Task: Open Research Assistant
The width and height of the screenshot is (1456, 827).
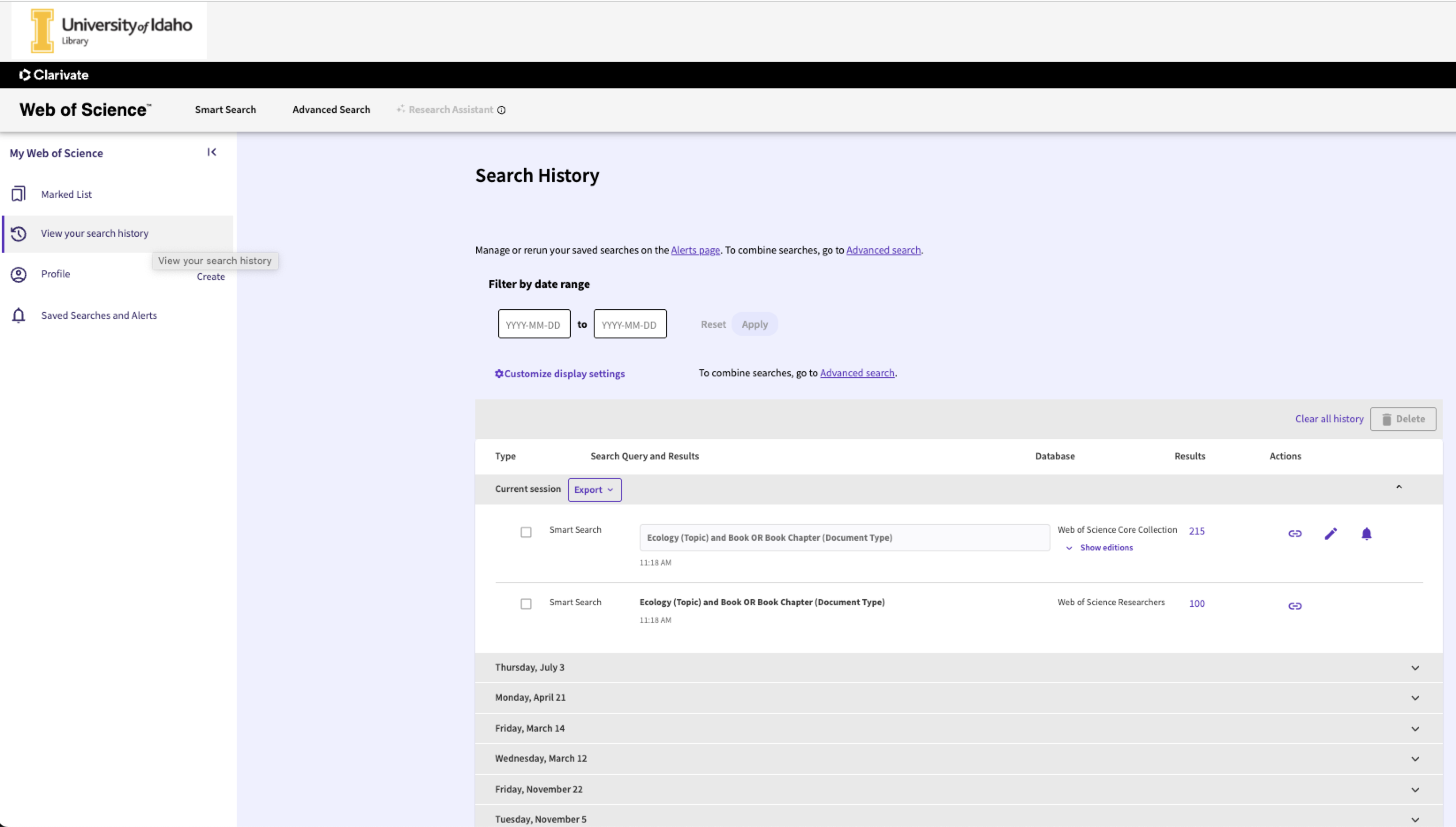Action: pyautogui.click(x=451, y=110)
